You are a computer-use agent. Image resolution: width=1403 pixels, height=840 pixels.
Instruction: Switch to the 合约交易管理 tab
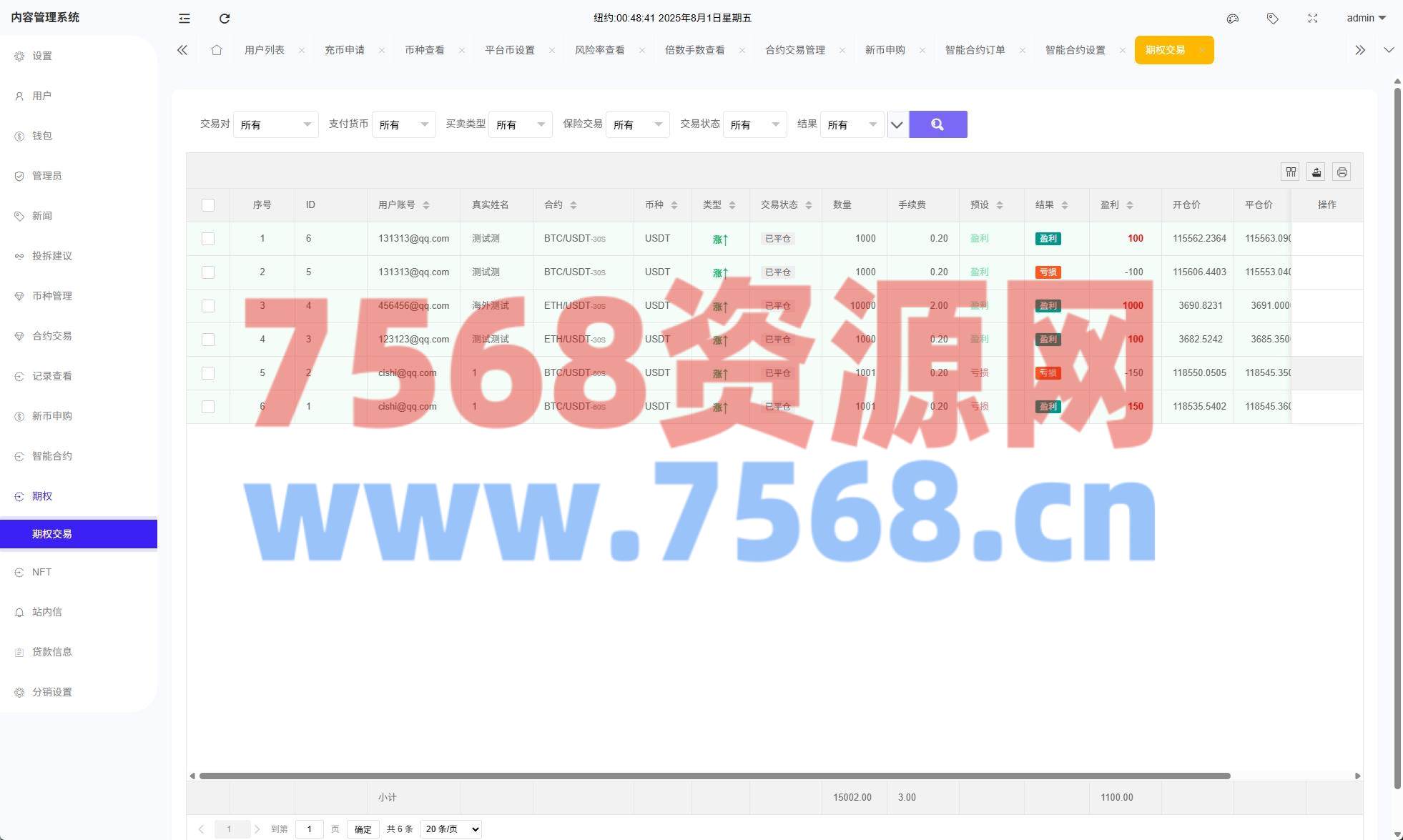coord(794,50)
